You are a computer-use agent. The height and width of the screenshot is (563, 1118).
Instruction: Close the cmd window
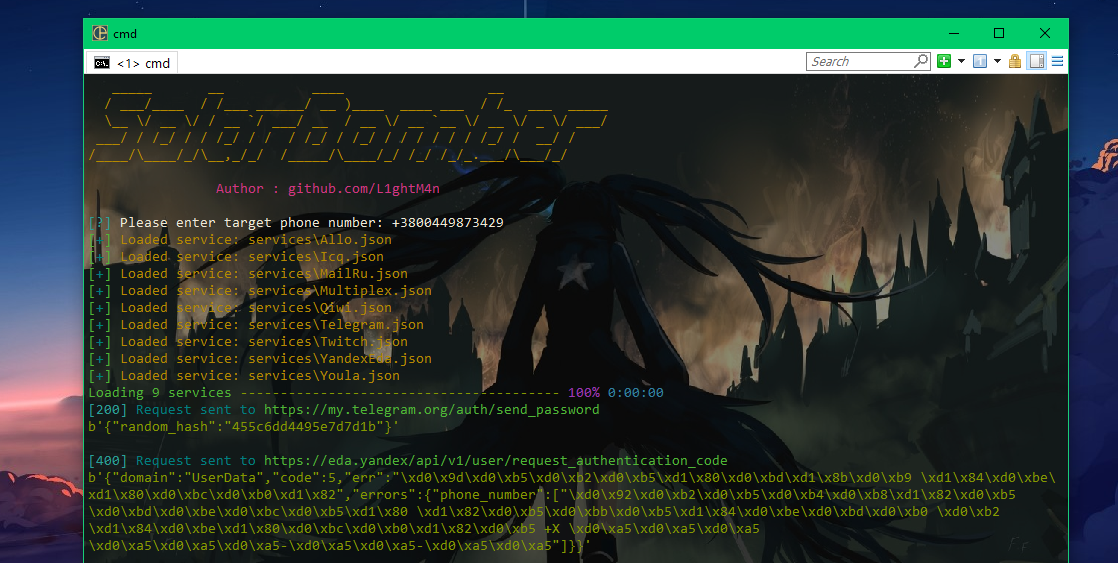pyautogui.click(x=1045, y=33)
